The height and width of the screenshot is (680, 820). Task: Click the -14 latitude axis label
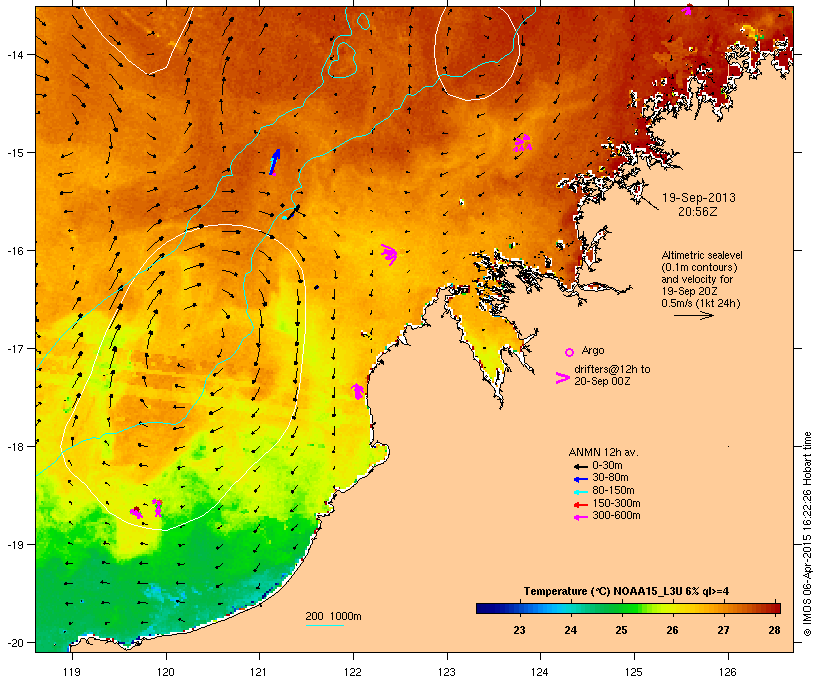(x=14, y=54)
